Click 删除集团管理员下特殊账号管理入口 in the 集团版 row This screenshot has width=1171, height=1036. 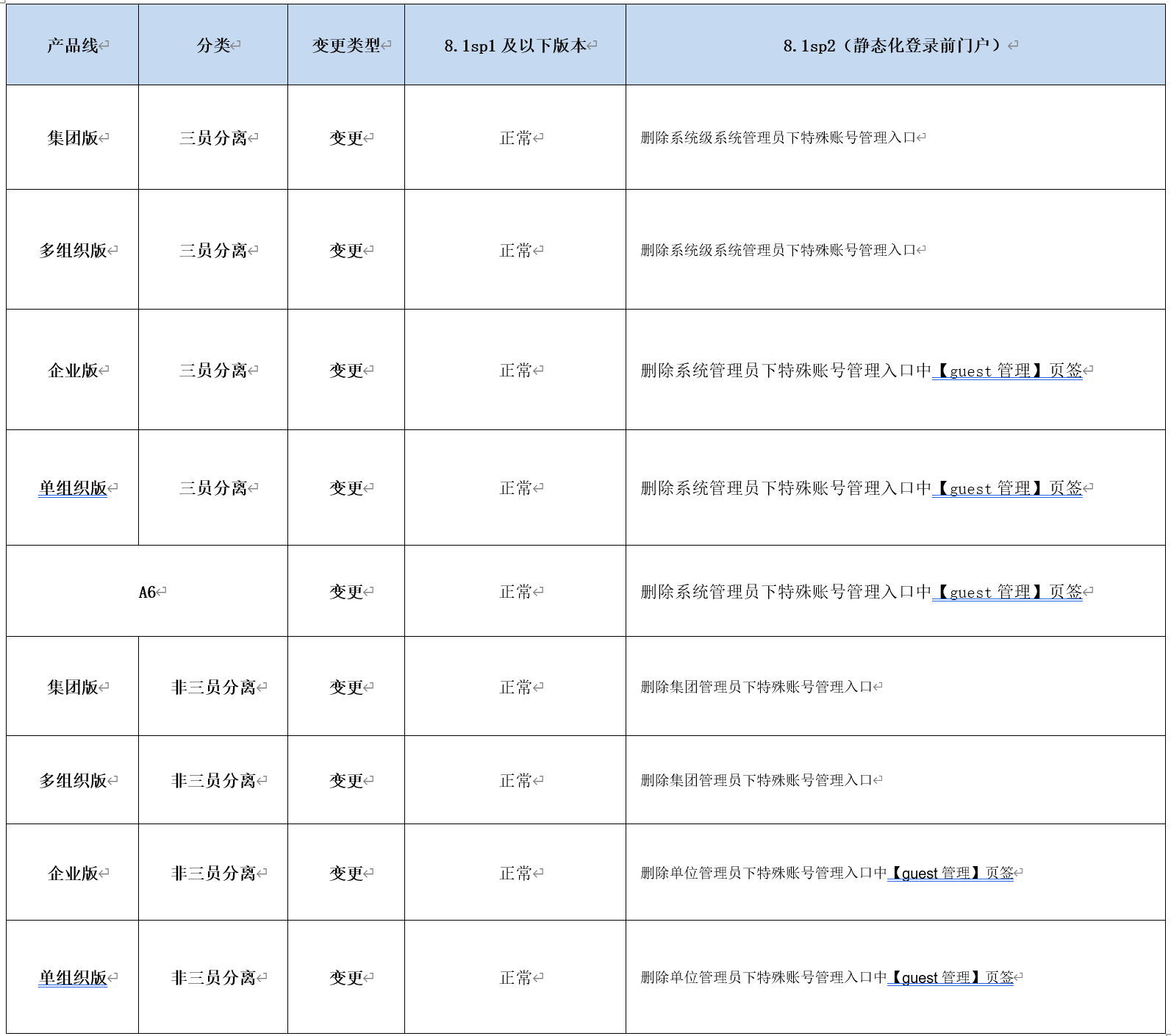[756, 687]
